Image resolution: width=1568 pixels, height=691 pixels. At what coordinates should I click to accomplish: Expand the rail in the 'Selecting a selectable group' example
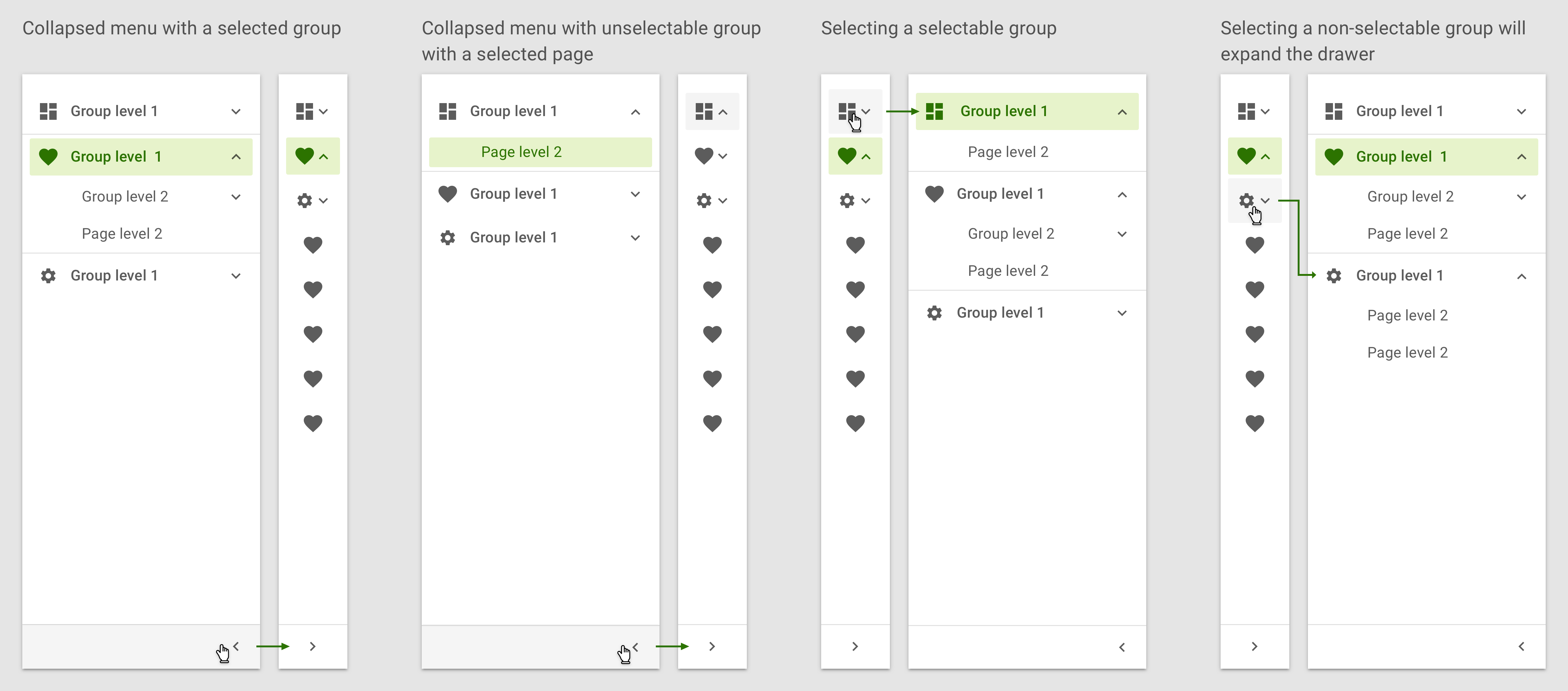point(855,646)
